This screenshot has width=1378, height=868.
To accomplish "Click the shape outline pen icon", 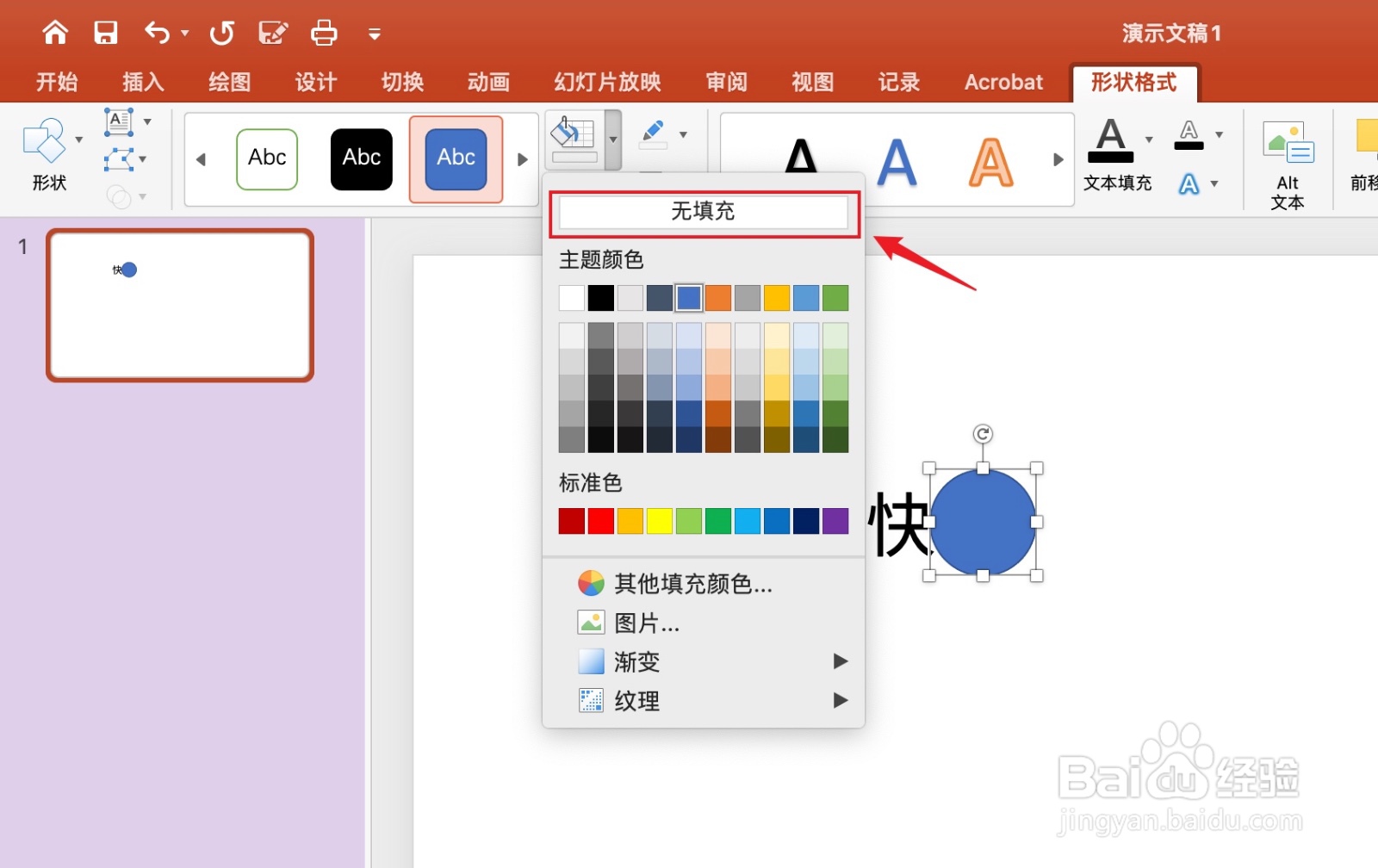I will point(653,133).
